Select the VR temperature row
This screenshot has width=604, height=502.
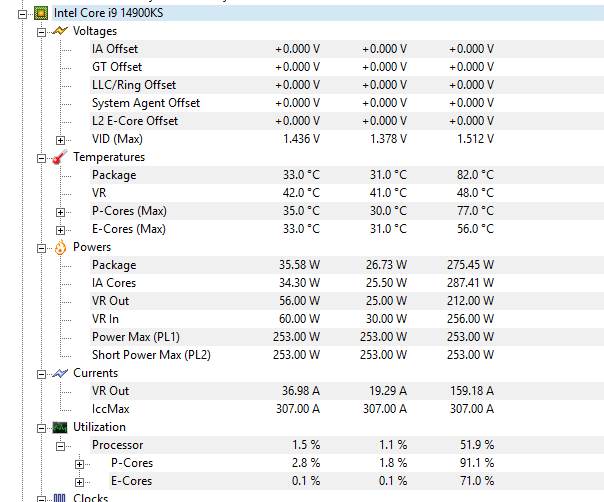[347, 193]
